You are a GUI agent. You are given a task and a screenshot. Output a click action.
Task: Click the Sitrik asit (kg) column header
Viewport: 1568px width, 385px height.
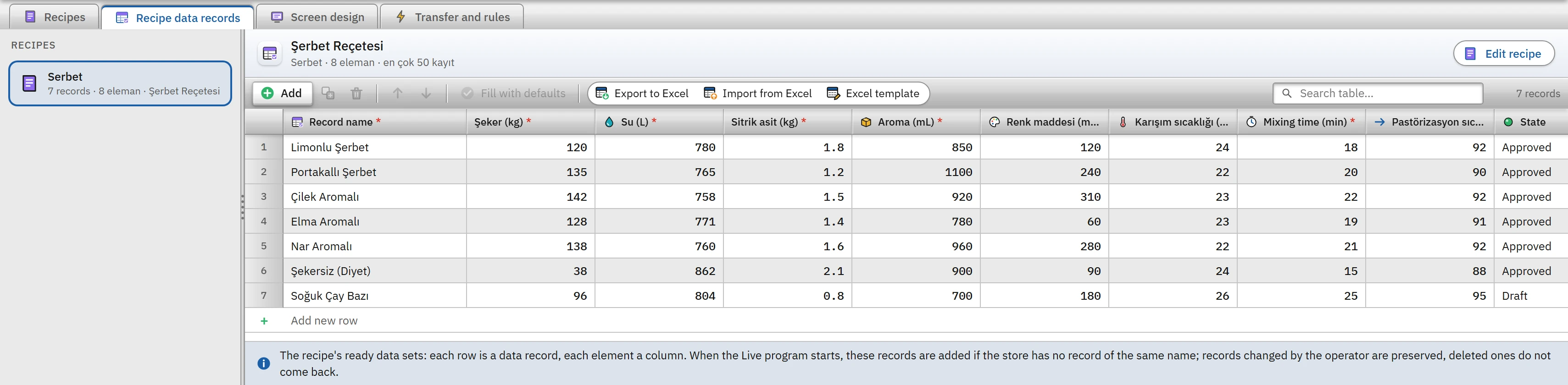coord(788,121)
